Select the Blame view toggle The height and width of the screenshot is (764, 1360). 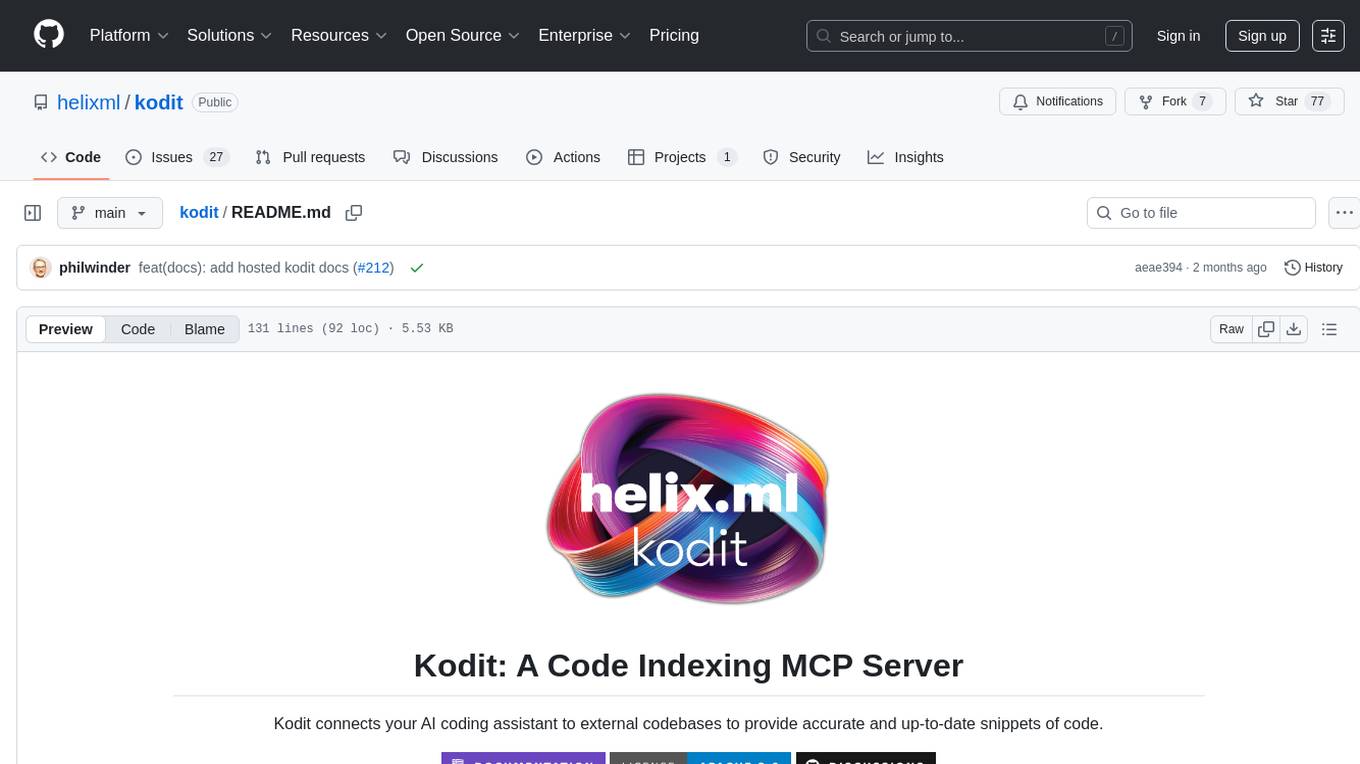pos(204,329)
